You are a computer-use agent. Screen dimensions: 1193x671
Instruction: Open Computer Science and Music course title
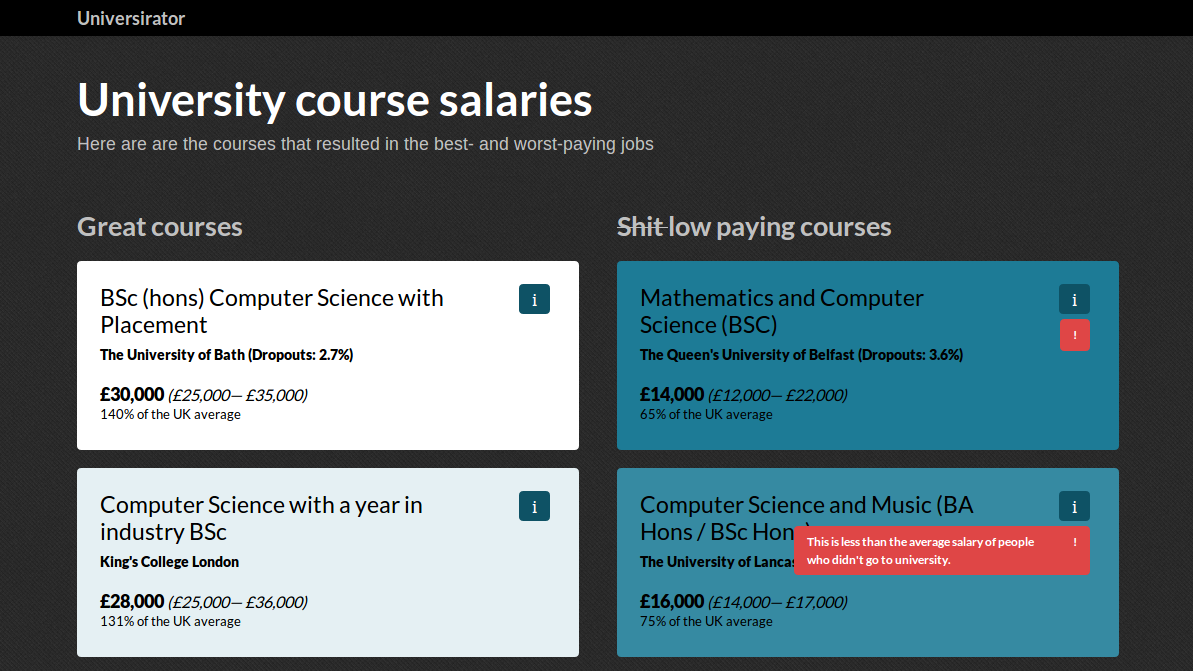(x=806, y=518)
